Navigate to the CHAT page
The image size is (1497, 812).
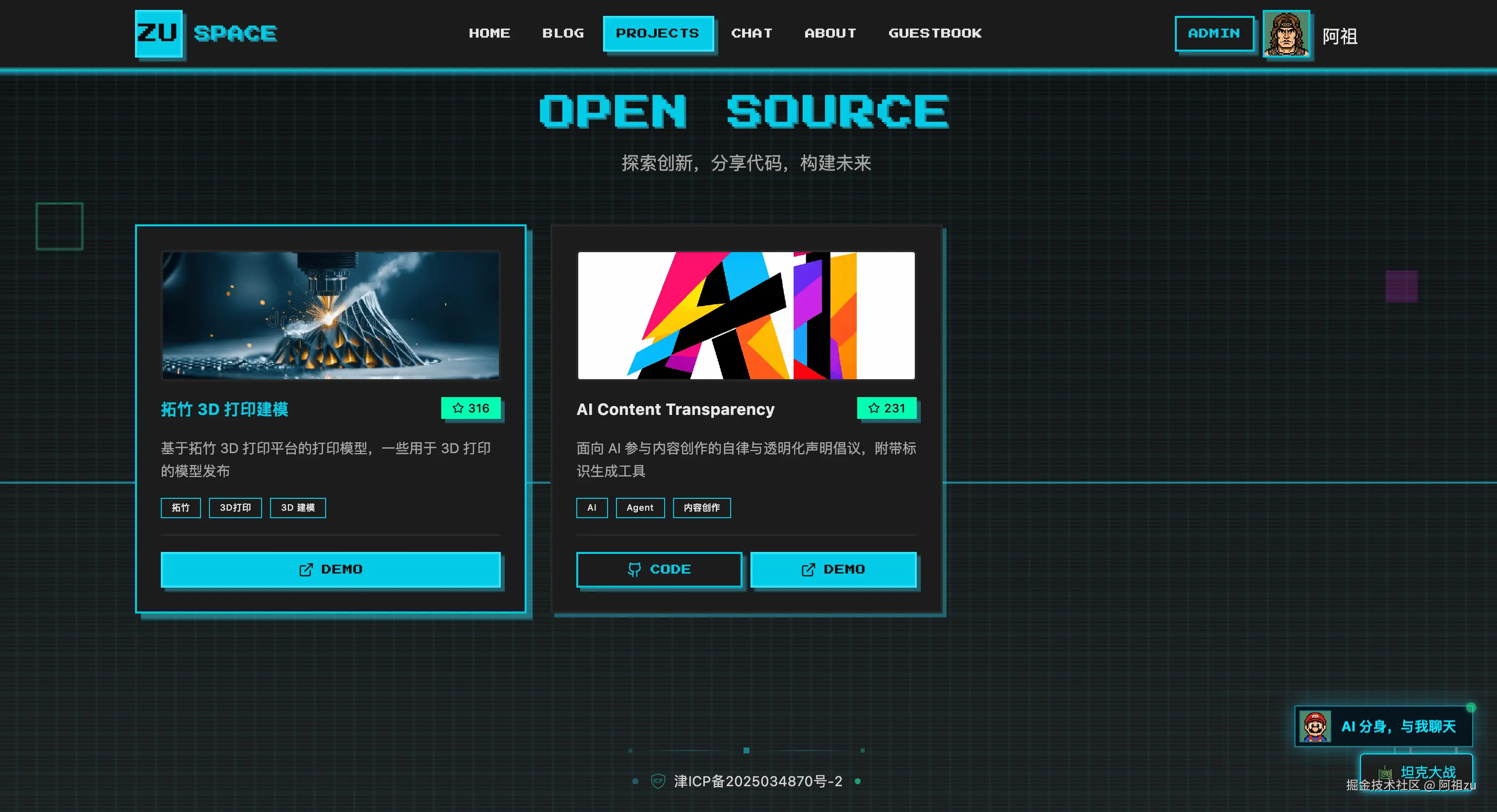[x=751, y=33]
